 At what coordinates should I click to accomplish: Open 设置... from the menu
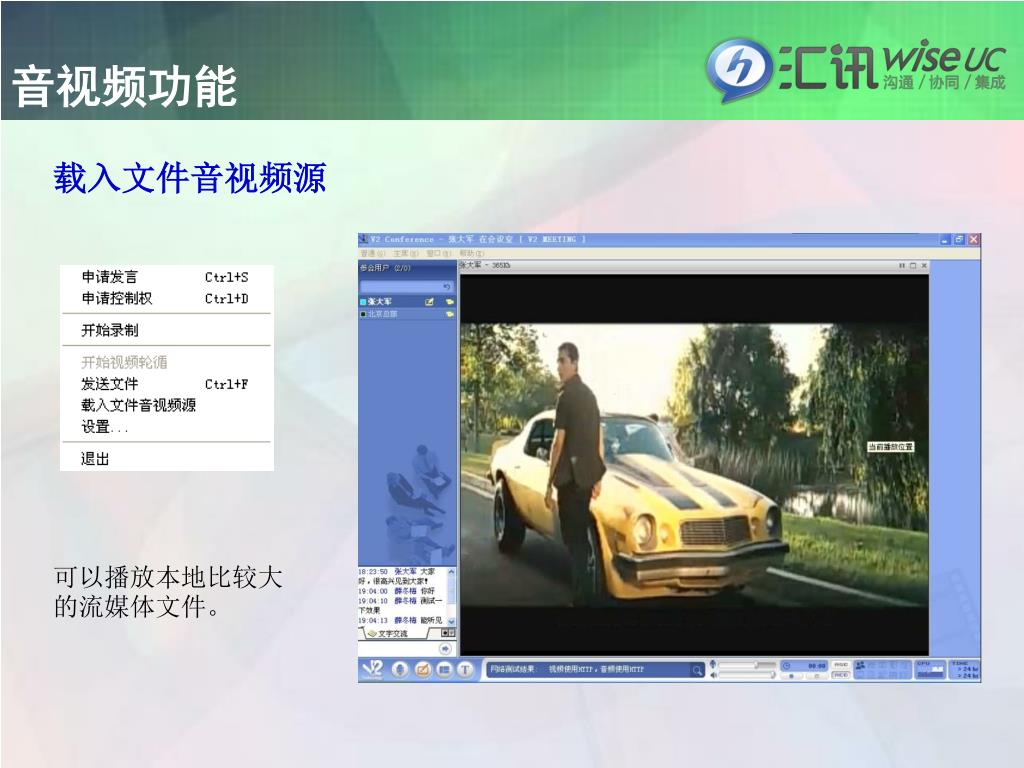[166, 427]
